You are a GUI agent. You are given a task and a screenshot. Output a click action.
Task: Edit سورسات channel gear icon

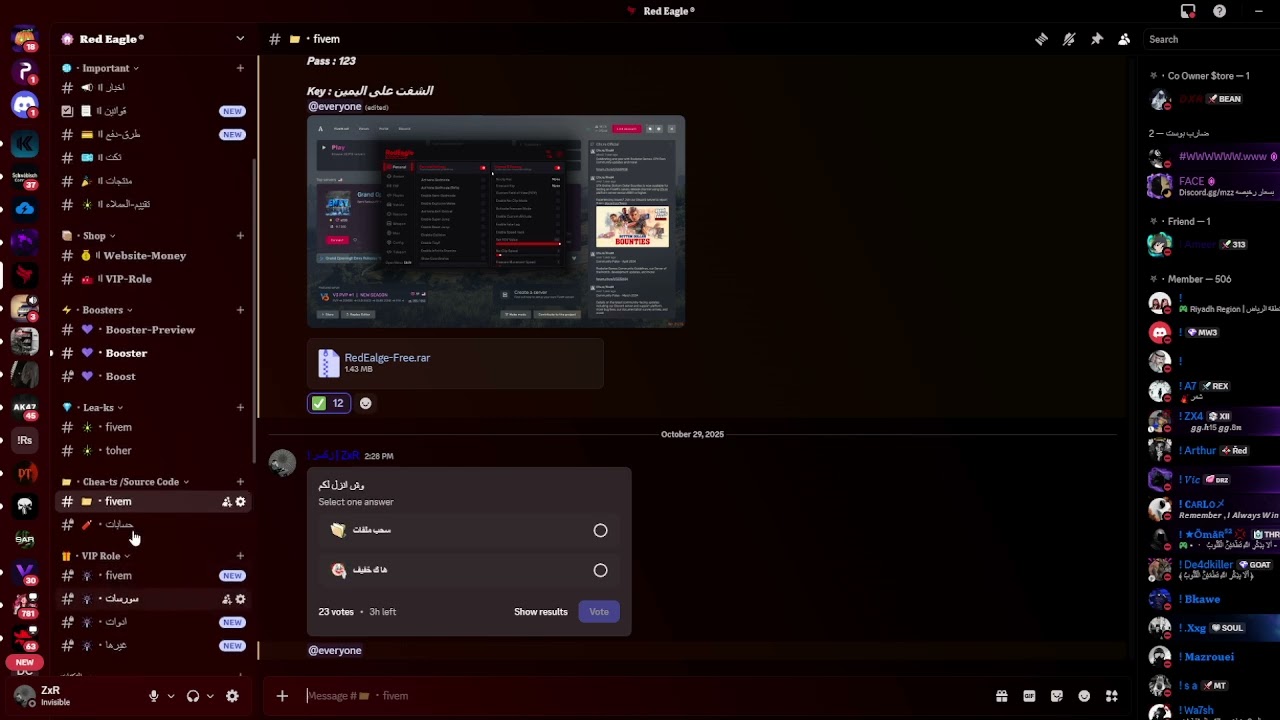point(240,599)
